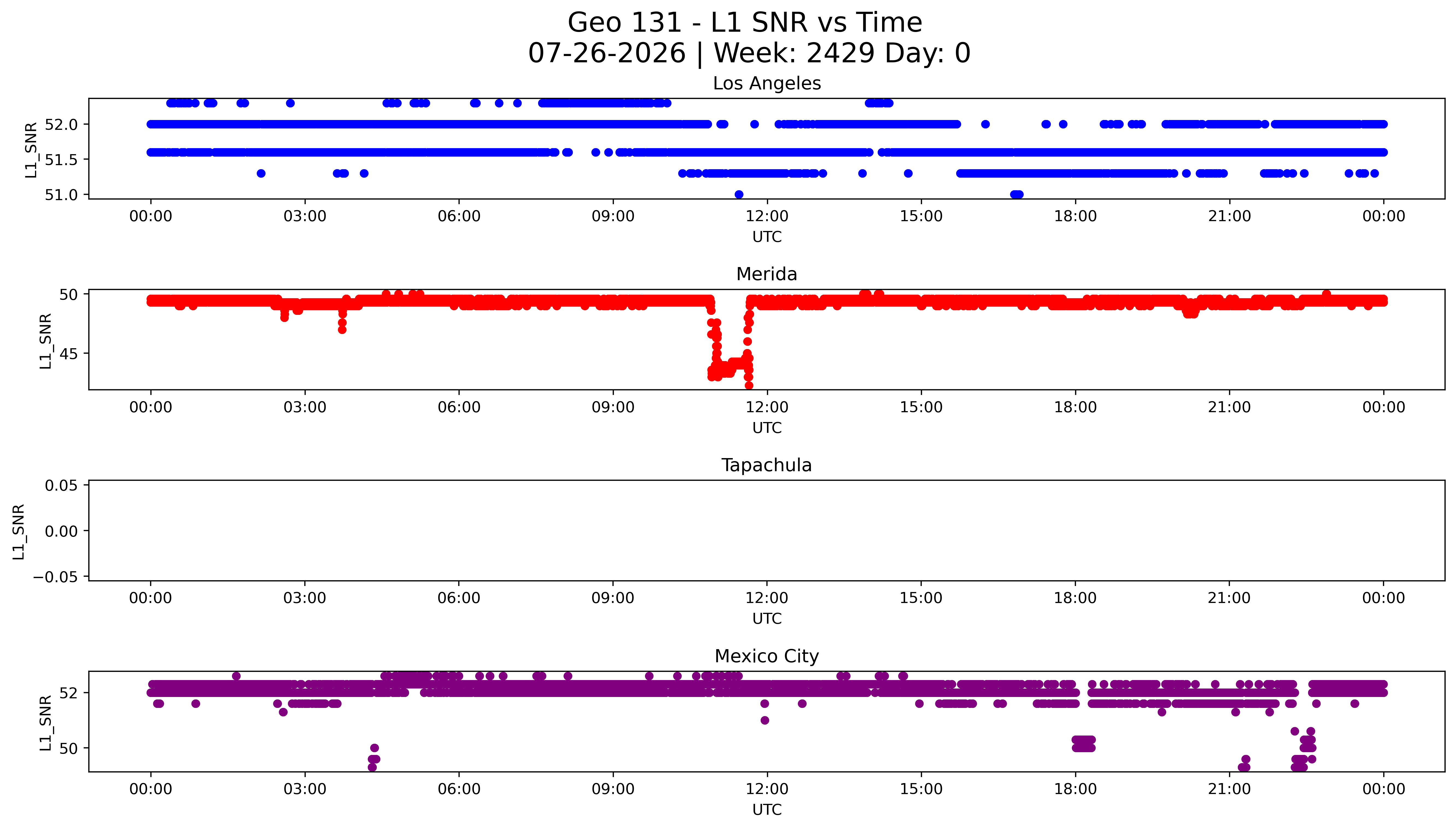Viewport: 1456px width, 829px height.
Task: Select the Tapachula subplot title
Action: tap(766, 465)
